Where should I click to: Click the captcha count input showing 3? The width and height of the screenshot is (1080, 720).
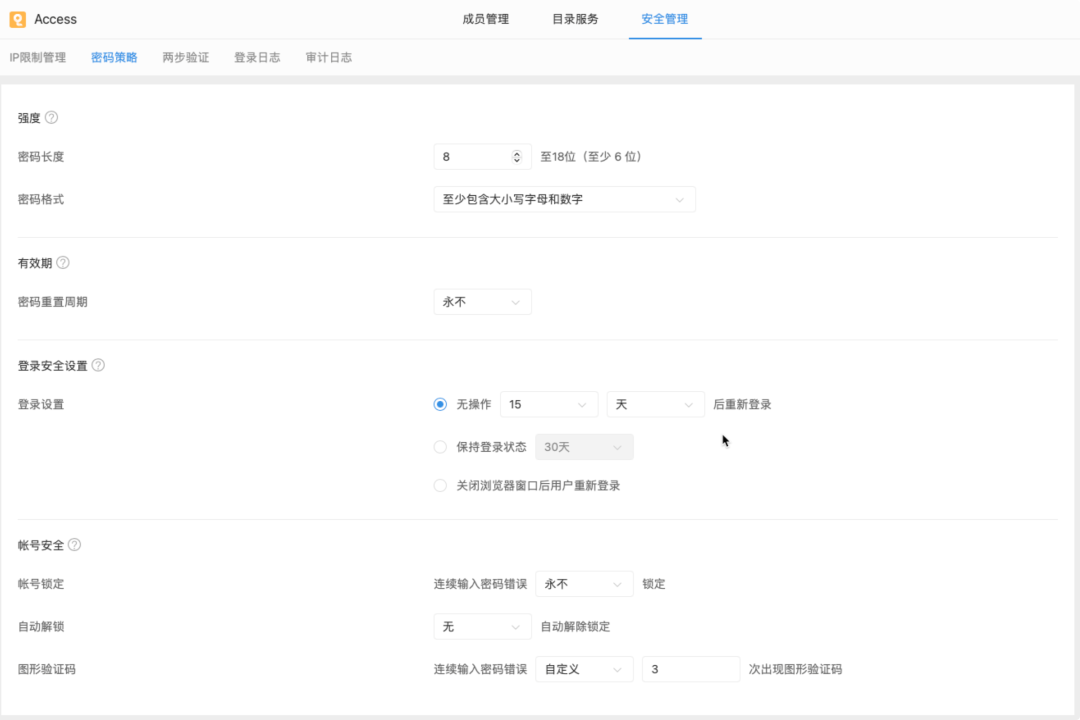tap(690, 669)
